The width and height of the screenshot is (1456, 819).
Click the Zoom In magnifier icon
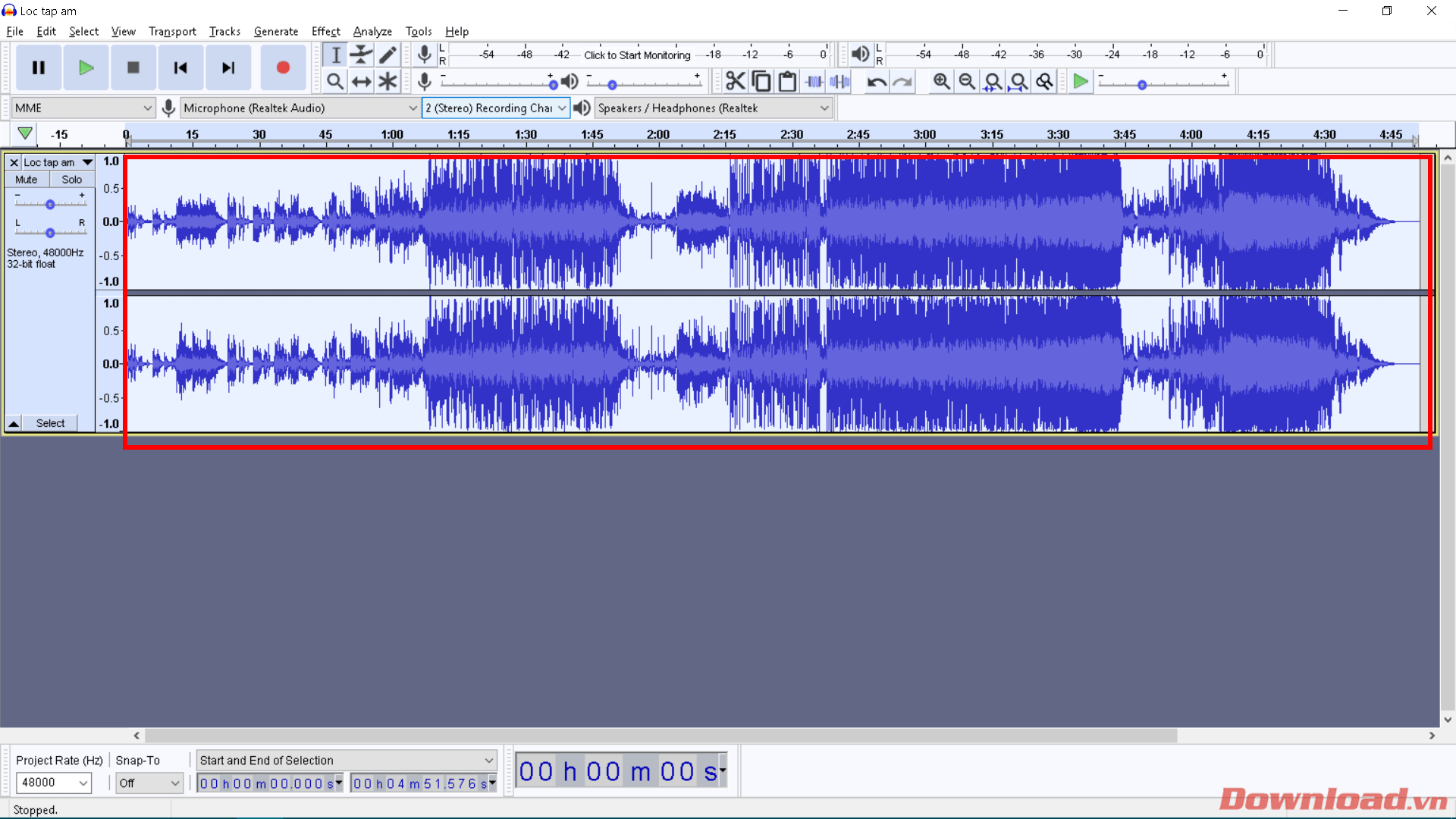pos(941,81)
